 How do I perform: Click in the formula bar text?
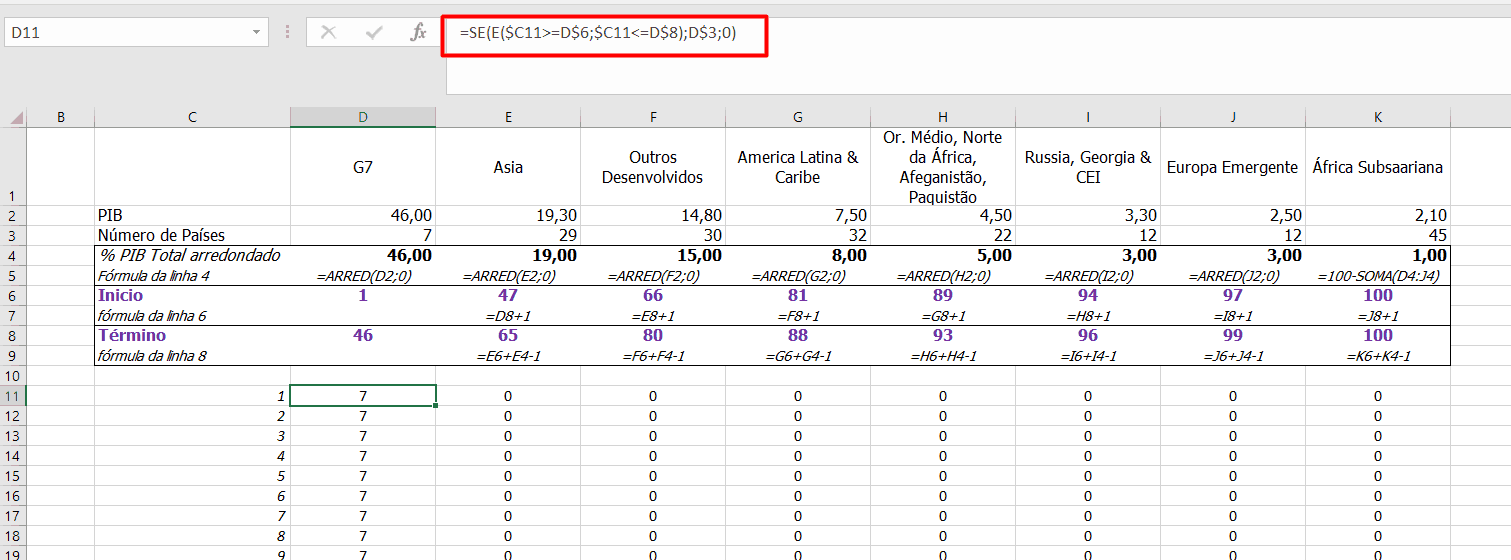click(x=598, y=33)
